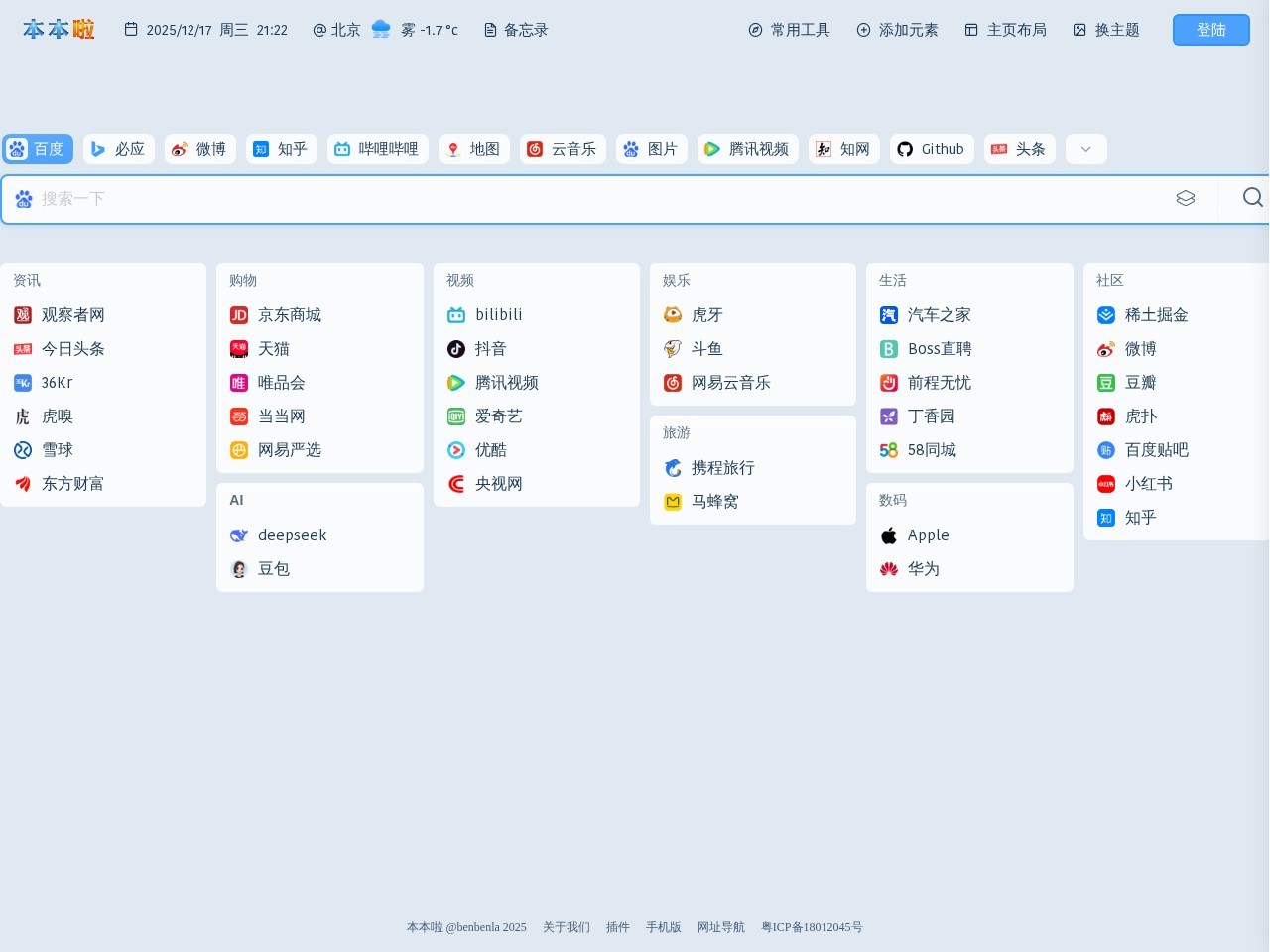Expand the hidden search engines list
Viewport: 1270px width, 952px height.
click(x=1085, y=149)
